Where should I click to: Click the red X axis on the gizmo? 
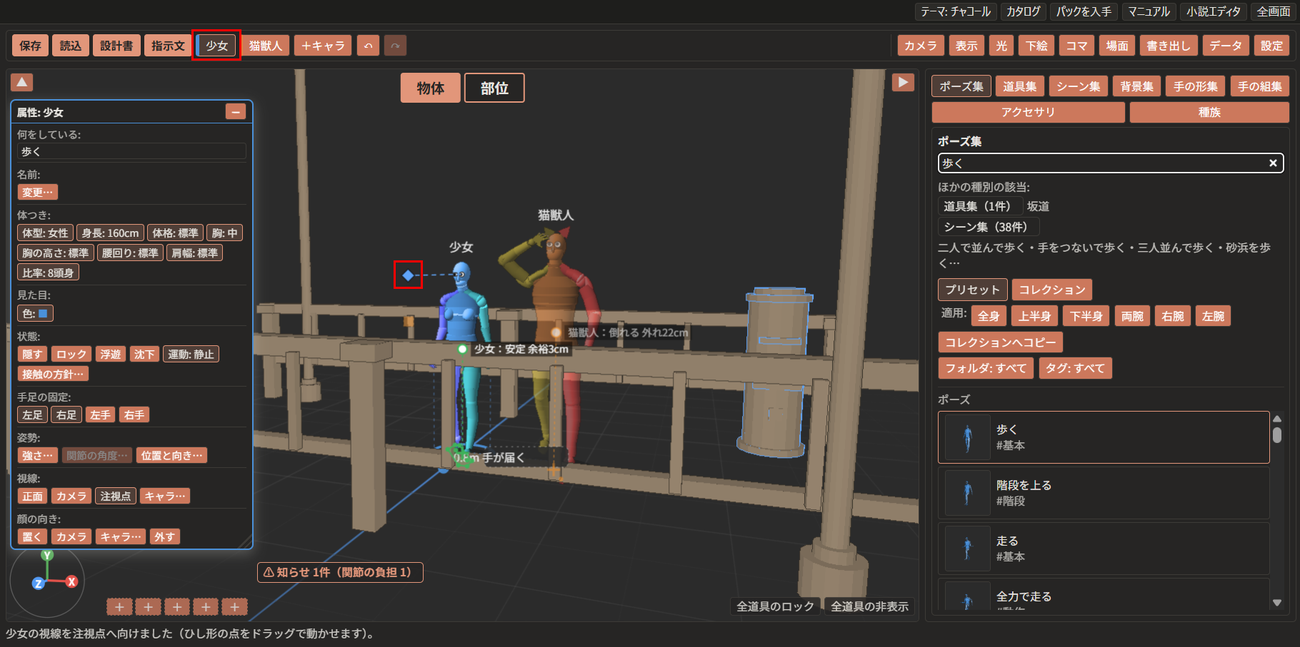[72, 582]
